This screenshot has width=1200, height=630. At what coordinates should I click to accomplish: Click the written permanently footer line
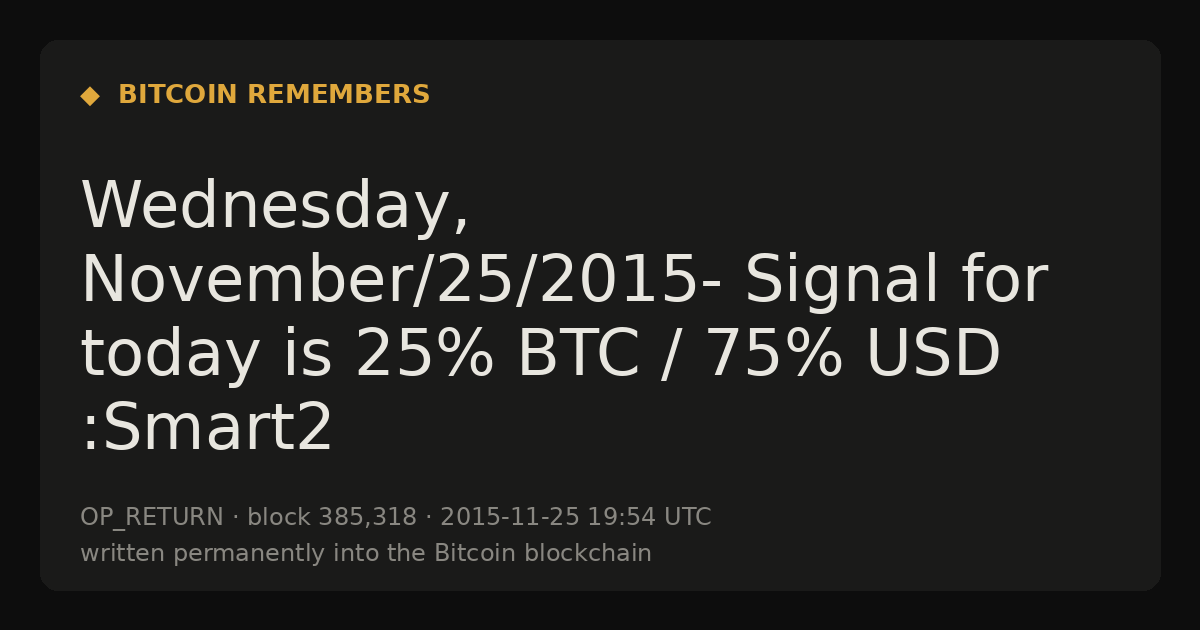click(366, 554)
